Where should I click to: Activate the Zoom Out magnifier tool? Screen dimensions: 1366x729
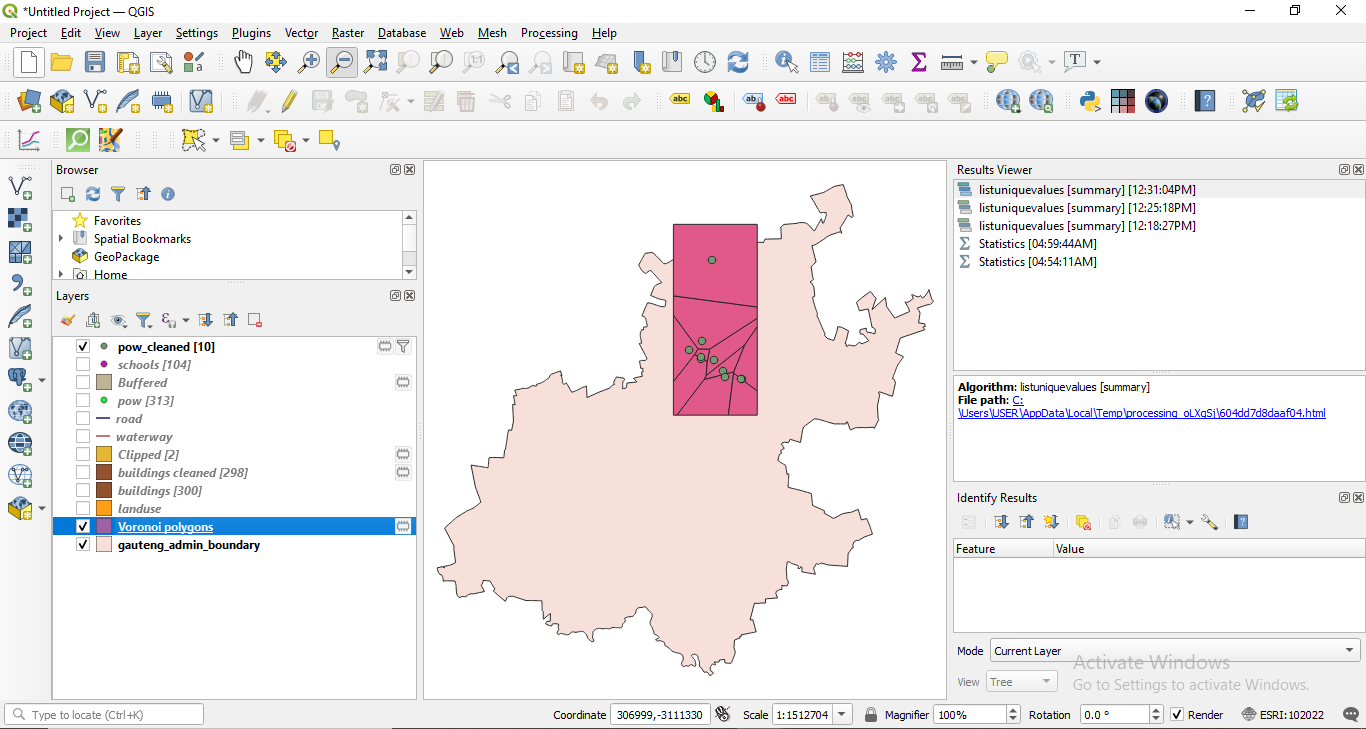342,62
